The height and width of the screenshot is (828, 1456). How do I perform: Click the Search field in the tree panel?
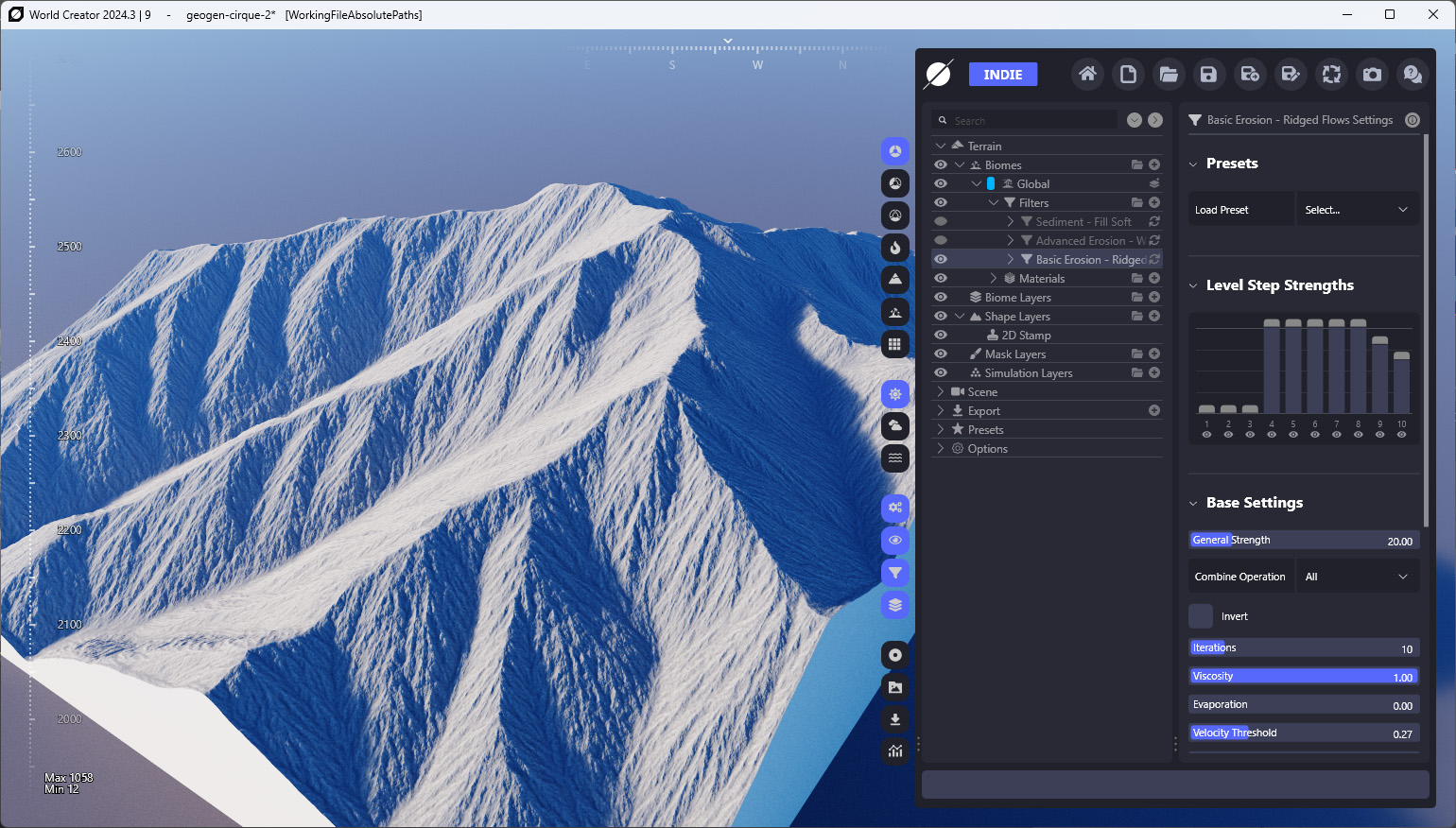click(1025, 120)
